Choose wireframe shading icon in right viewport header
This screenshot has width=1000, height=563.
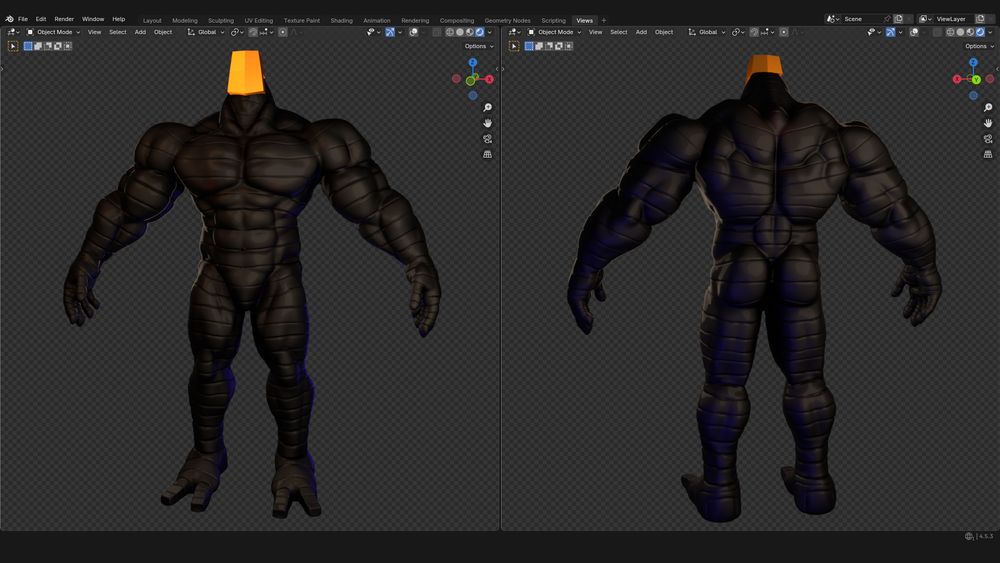click(950, 32)
